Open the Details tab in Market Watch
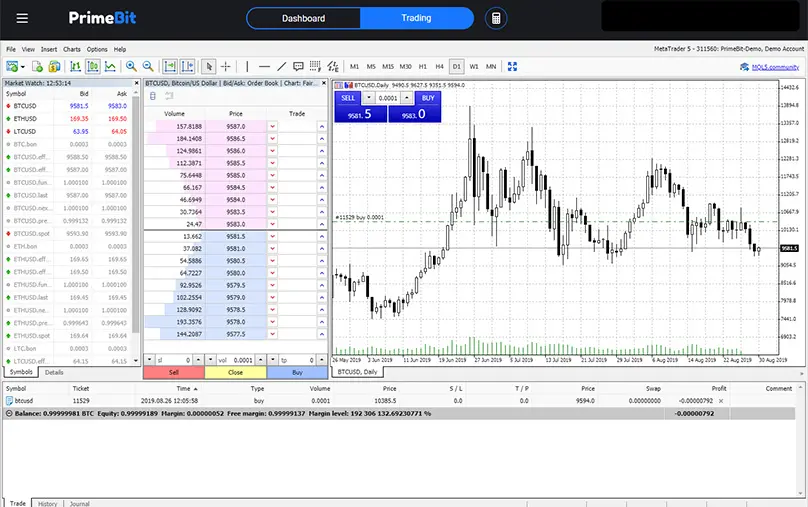Screen dimensions: 808x507 pyautogui.click(x=54, y=372)
